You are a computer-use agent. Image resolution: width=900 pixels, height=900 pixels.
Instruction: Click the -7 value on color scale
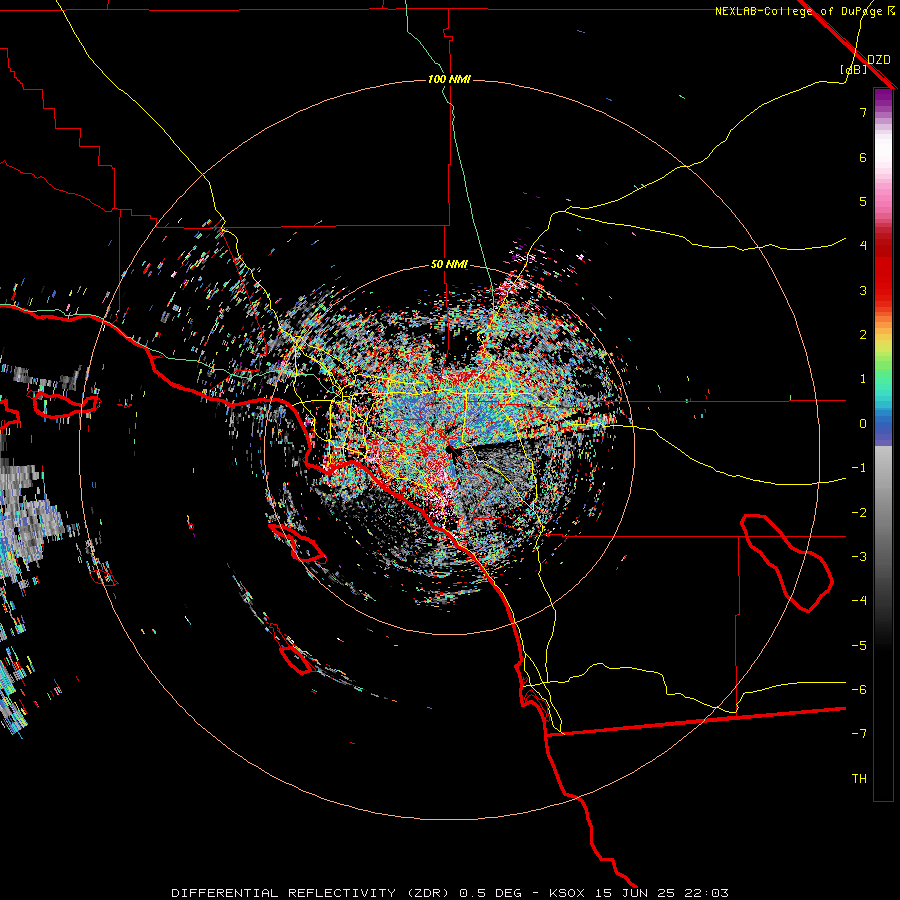859,734
